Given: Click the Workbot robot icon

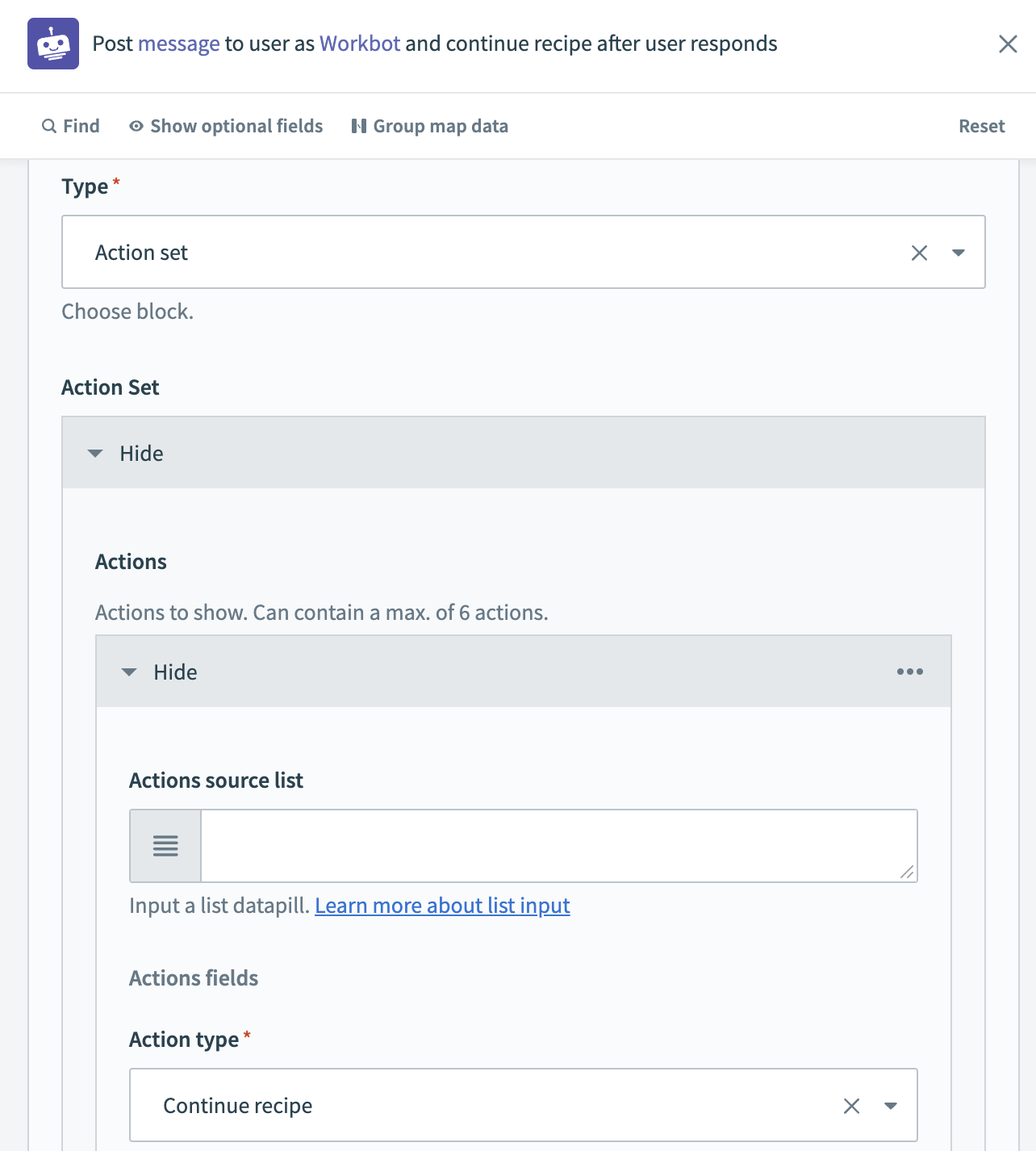Looking at the screenshot, I should click(53, 44).
